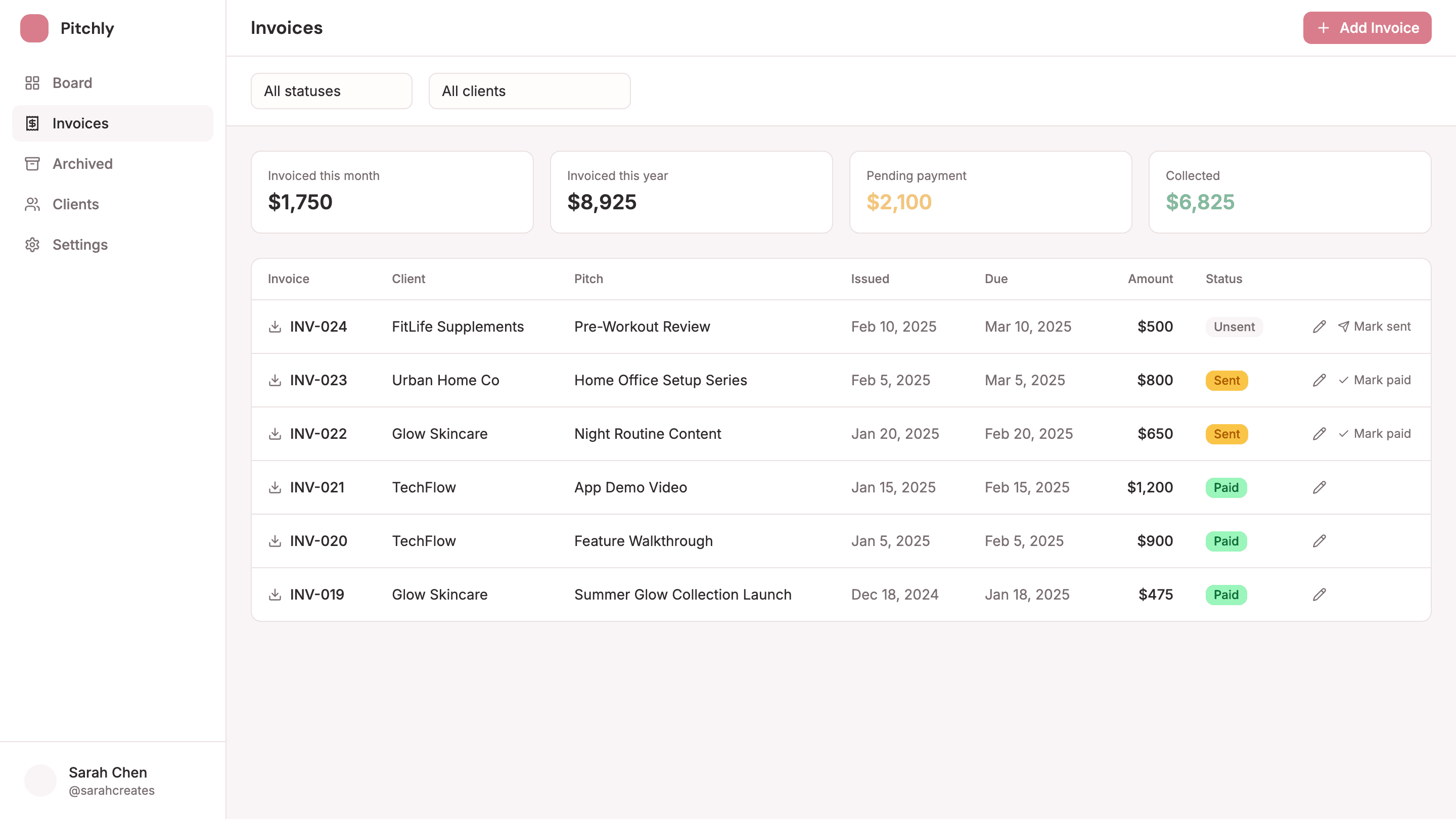Open the All clients filter

[x=529, y=90]
